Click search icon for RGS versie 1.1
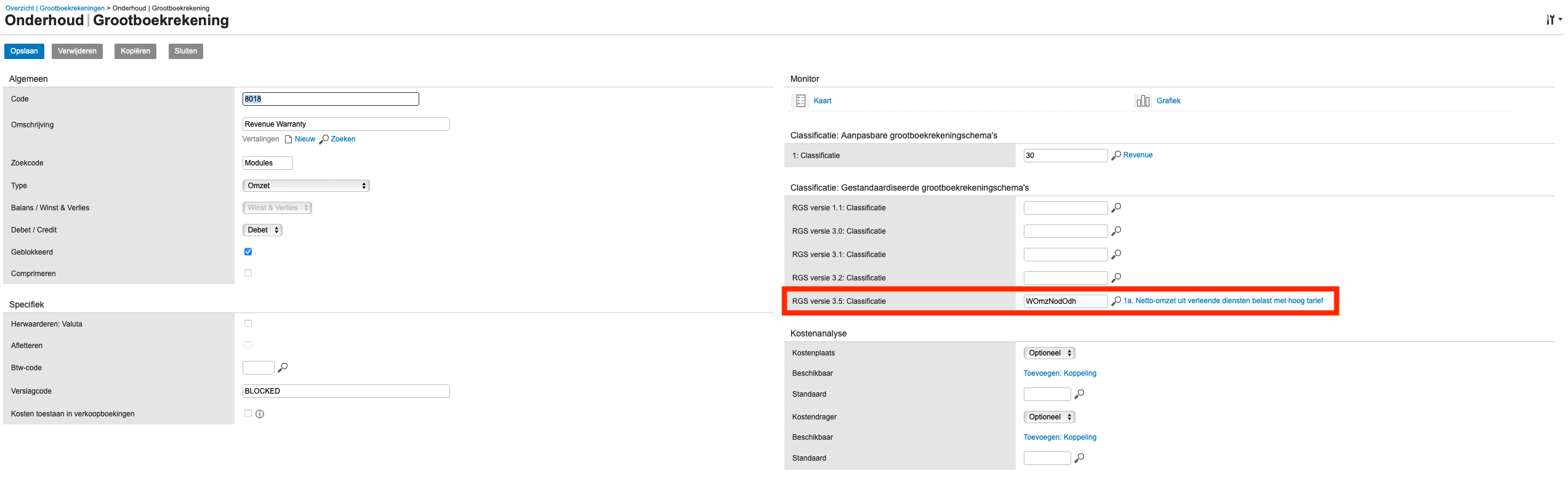 point(1116,208)
